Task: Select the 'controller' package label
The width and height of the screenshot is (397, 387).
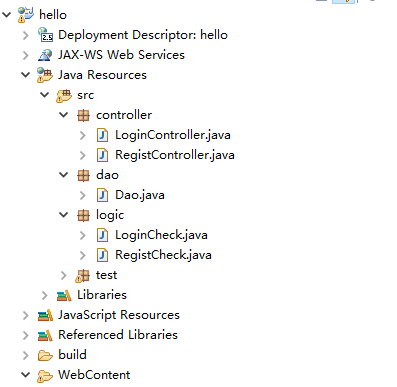Action: [124, 115]
